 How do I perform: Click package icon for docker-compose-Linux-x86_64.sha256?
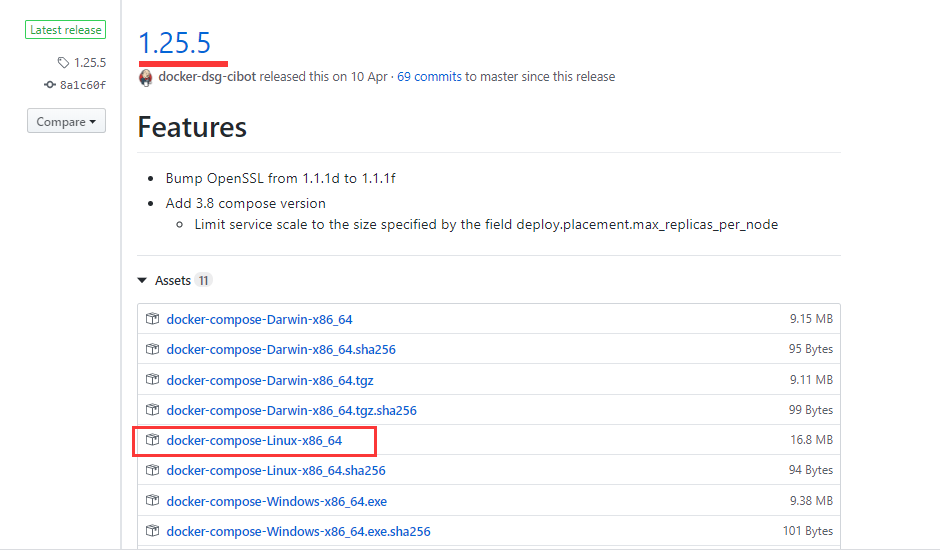coord(152,470)
